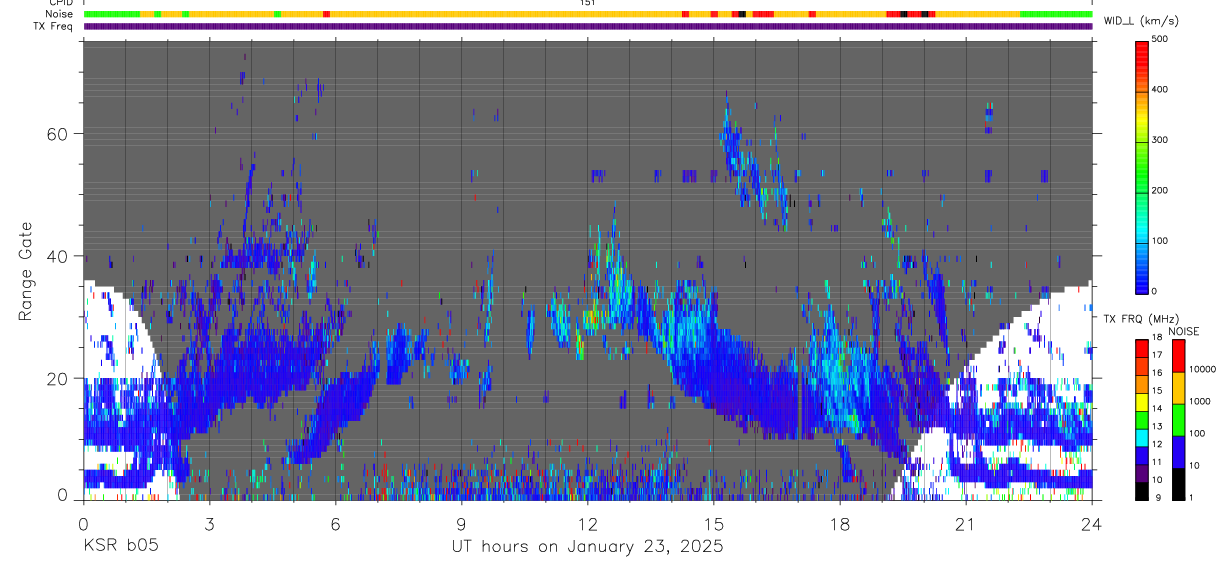The height and width of the screenshot is (567, 1228).
Task: Click the '17' TX frequency legend value
Action: pyautogui.click(x=1156, y=354)
